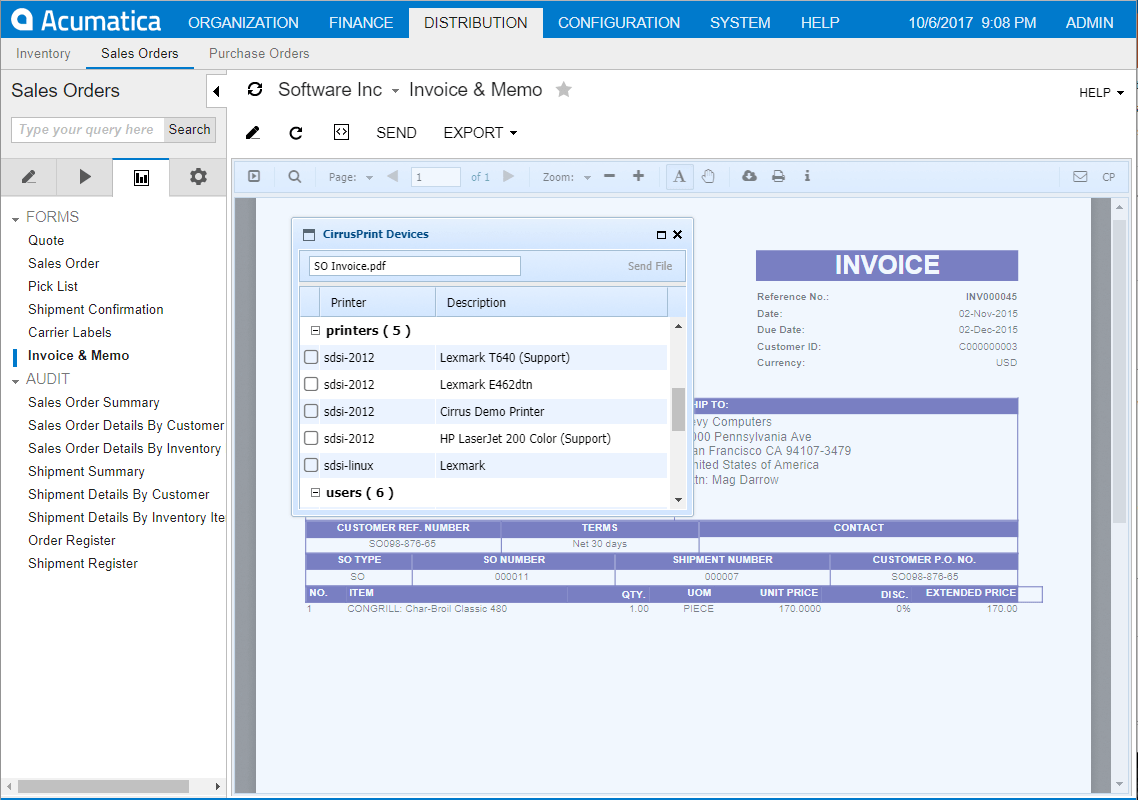The height and width of the screenshot is (800, 1138).
Task: Click the query search input field
Action: pos(88,129)
